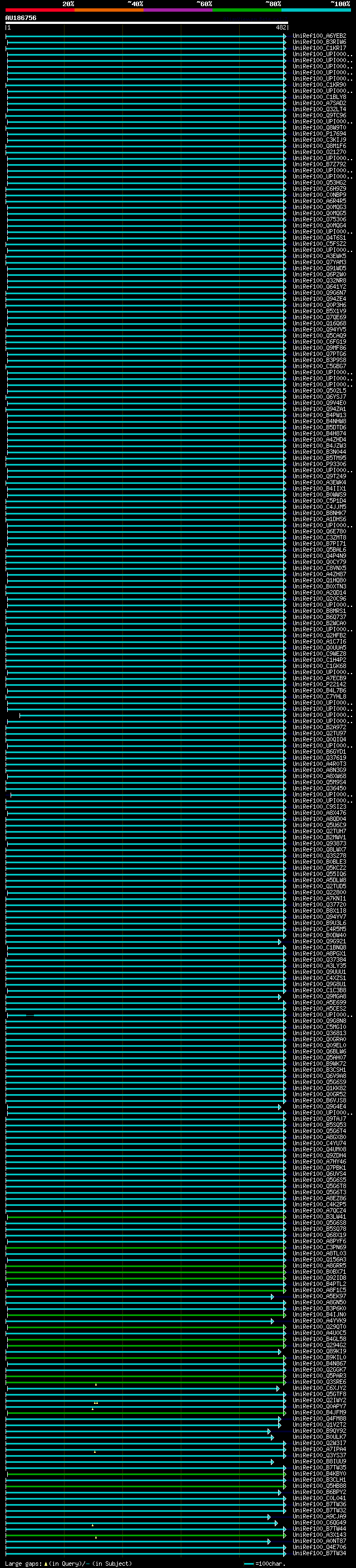This screenshot has width=356, height=1568.
Task: Click the UniRef100_Q37619 label
Action: point(319,758)
